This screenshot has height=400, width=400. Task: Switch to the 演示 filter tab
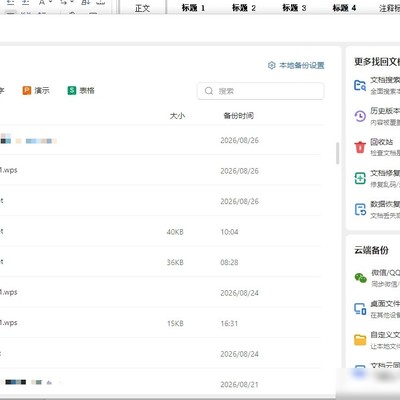tap(36, 90)
